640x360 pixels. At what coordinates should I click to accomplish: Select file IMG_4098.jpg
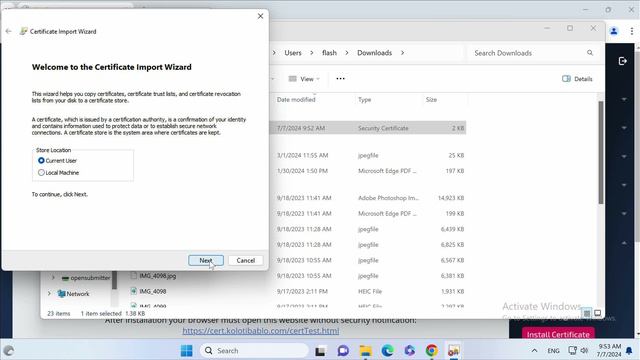(x=158, y=276)
